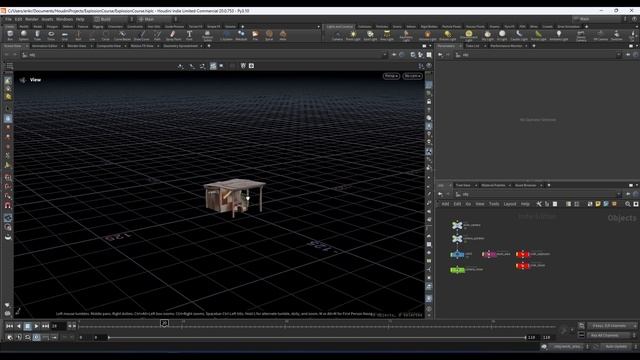The height and width of the screenshot is (360, 640).
Task: Switch to the Material Palette tab
Action: 493,185
